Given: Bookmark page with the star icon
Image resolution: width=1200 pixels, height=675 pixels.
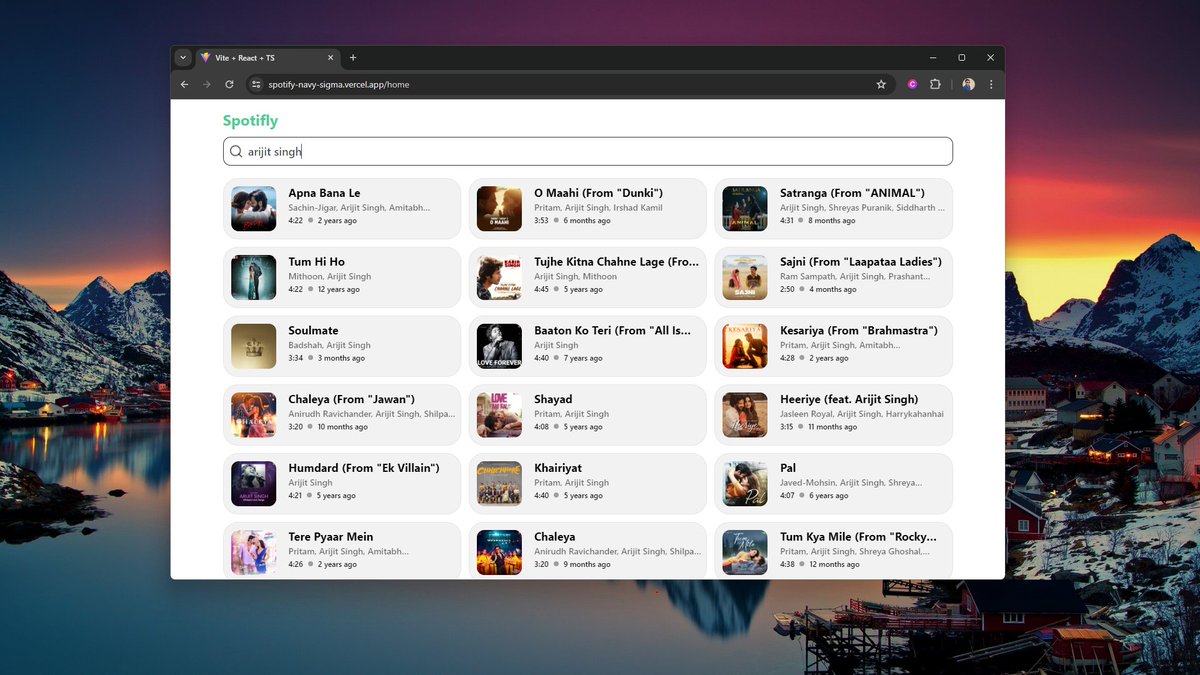Looking at the screenshot, I should [881, 85].
